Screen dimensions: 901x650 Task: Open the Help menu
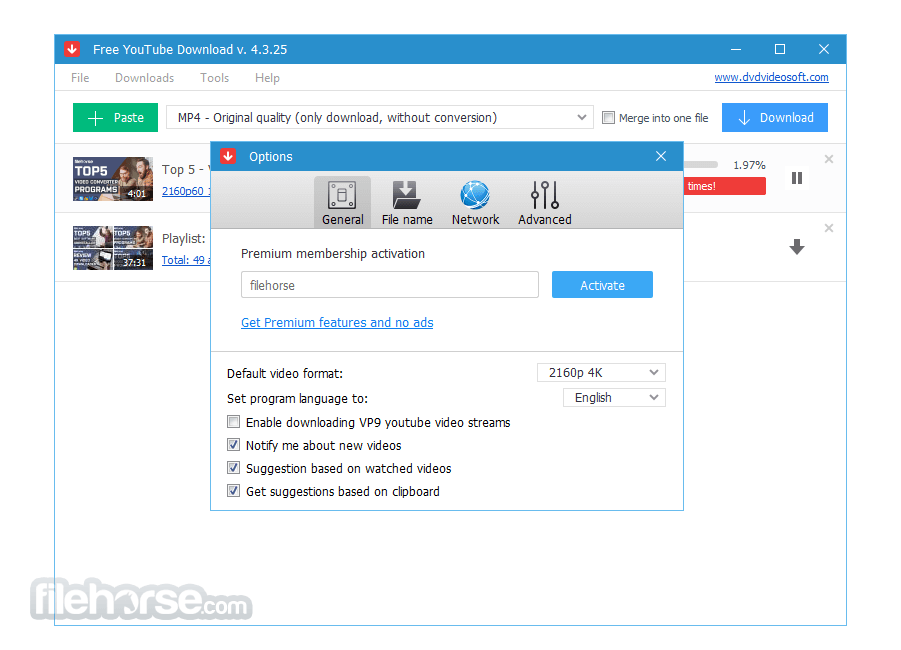coord(267,78)
